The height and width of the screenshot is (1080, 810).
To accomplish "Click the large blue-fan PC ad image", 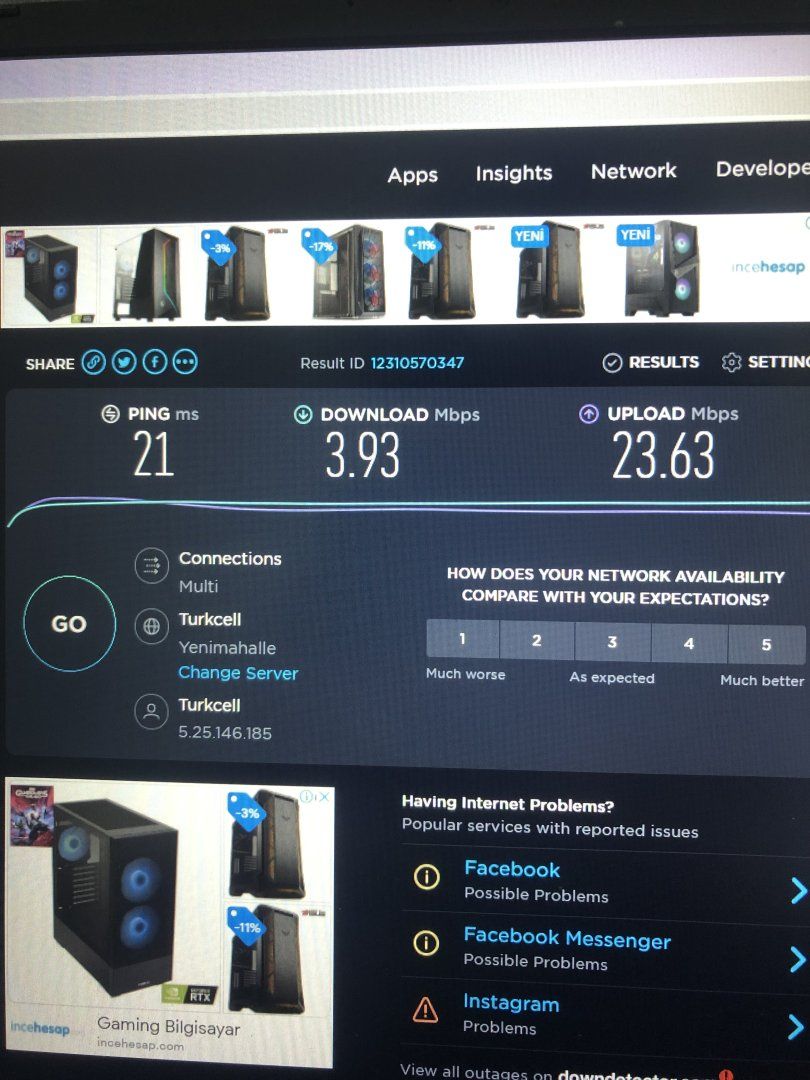I will [114, 897].
